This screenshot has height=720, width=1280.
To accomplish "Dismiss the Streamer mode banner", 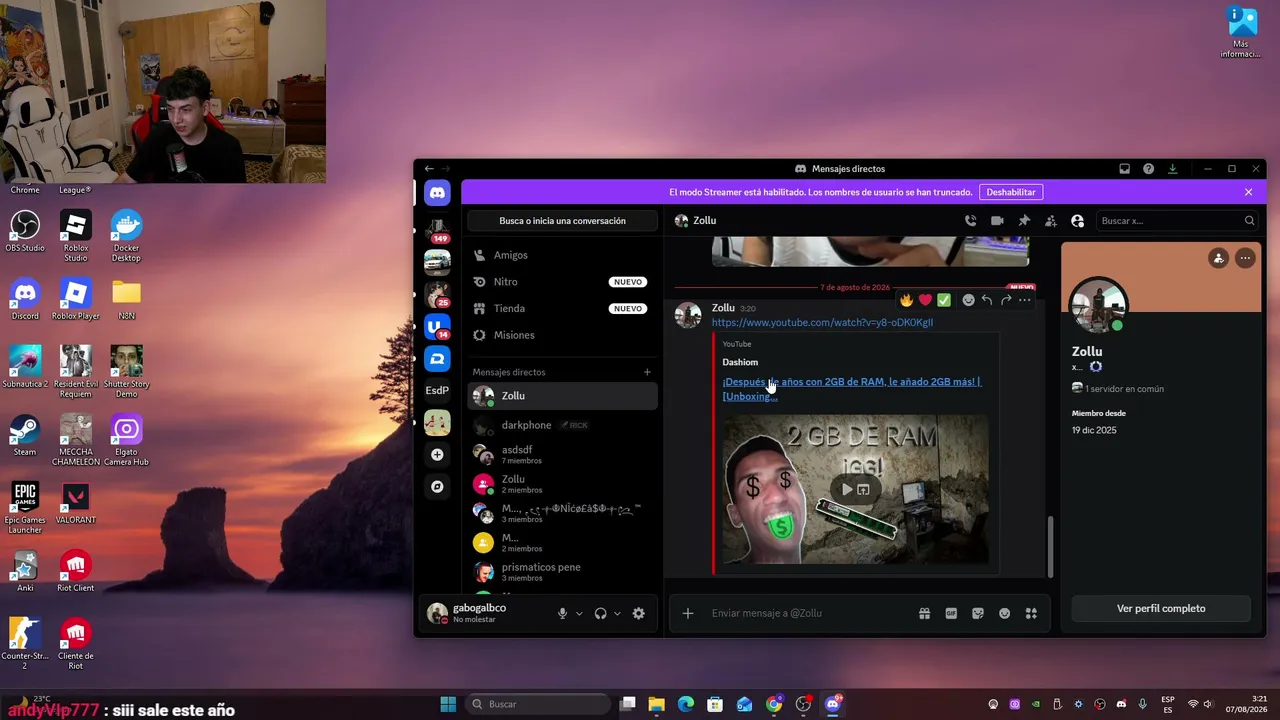I will tap(1248, 192).
